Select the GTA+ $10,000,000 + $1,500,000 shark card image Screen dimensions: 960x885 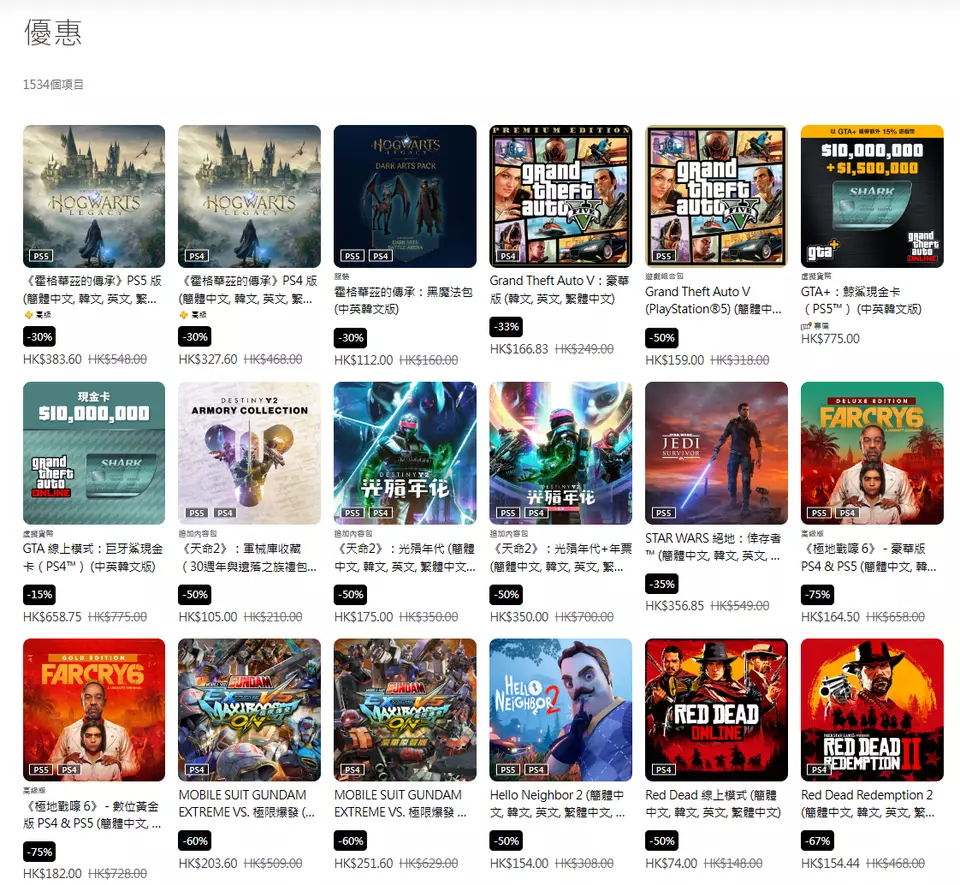tap(872, 196)
